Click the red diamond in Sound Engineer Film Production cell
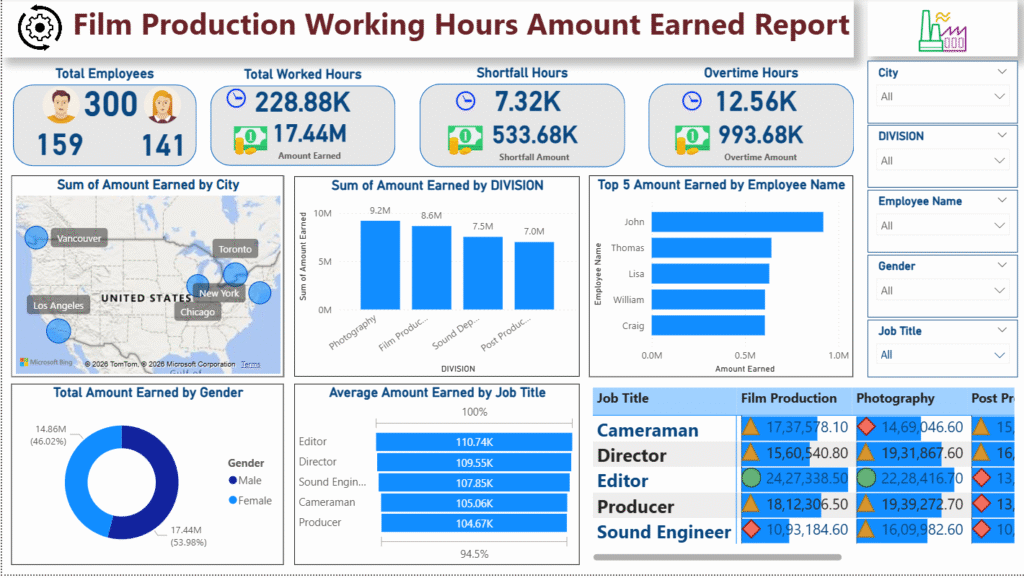1024x578 pixels. 750,530
